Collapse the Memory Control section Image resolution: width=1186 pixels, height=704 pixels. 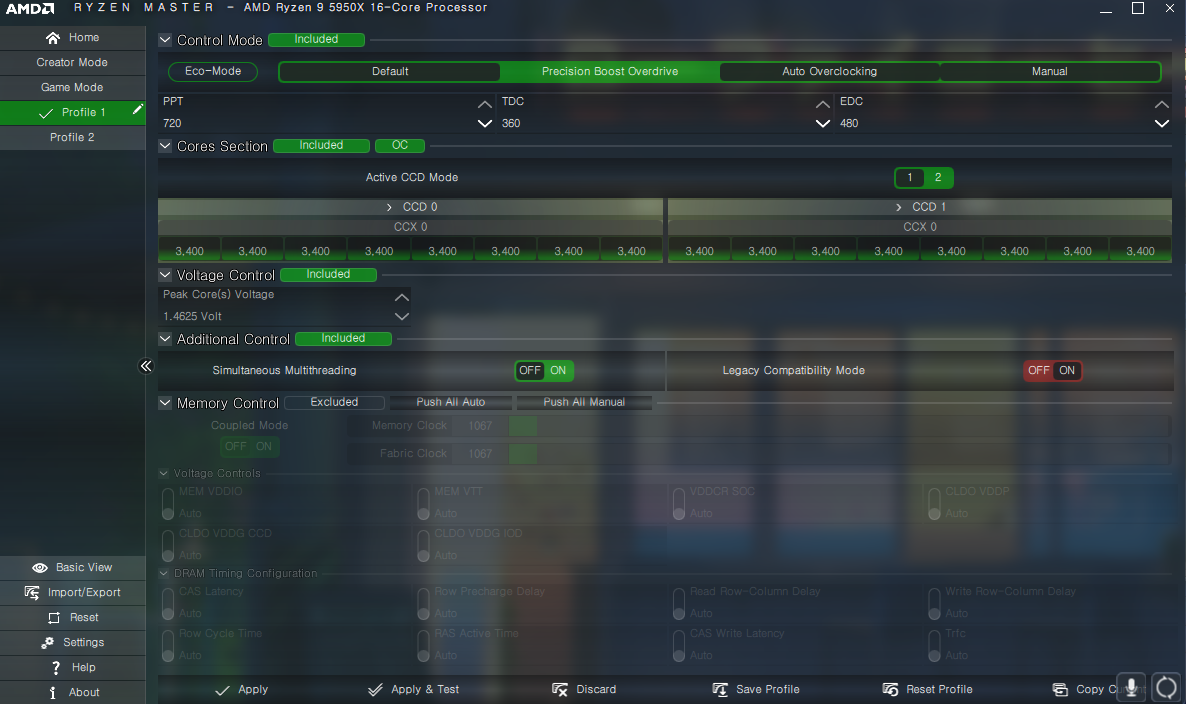click(x=165, y=402)
